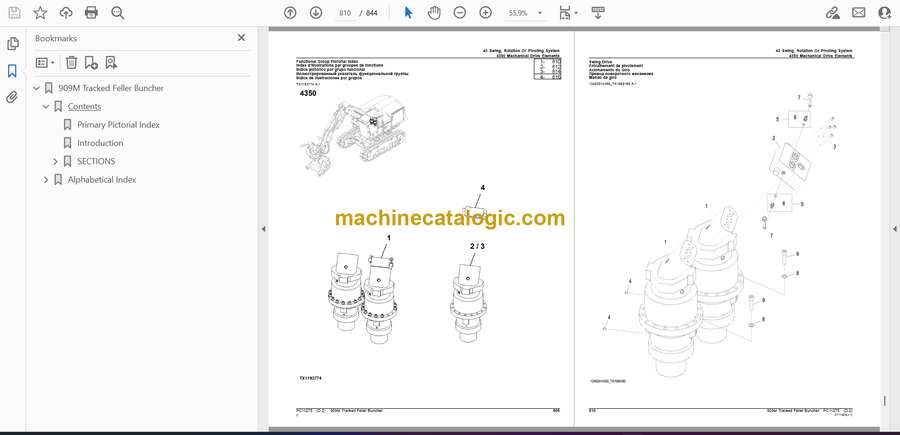Go to the previous page using the up arrow
The height and width of the screenshot is (435, 900).
(x=290, y=13)
